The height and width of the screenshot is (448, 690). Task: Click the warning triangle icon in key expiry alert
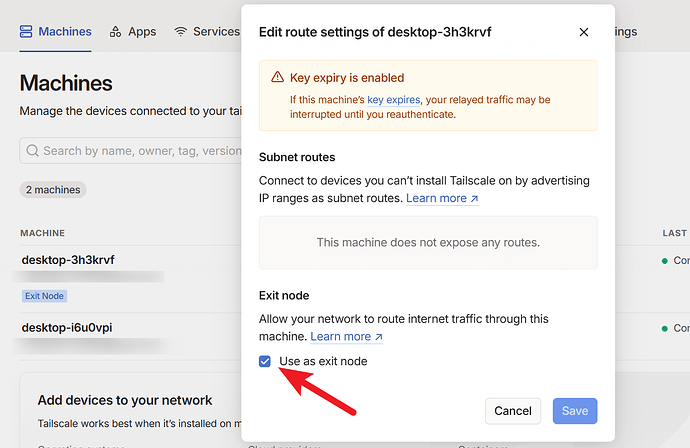(x=277, y=77)
